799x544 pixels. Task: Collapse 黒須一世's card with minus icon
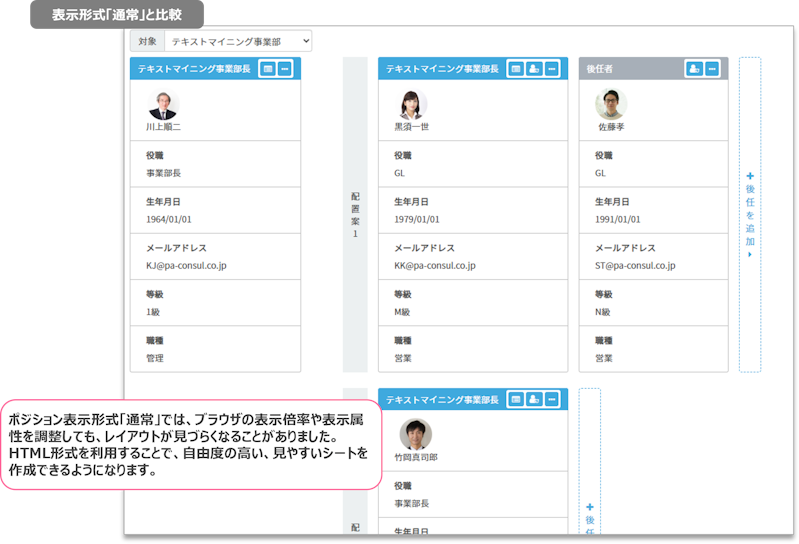552,68
